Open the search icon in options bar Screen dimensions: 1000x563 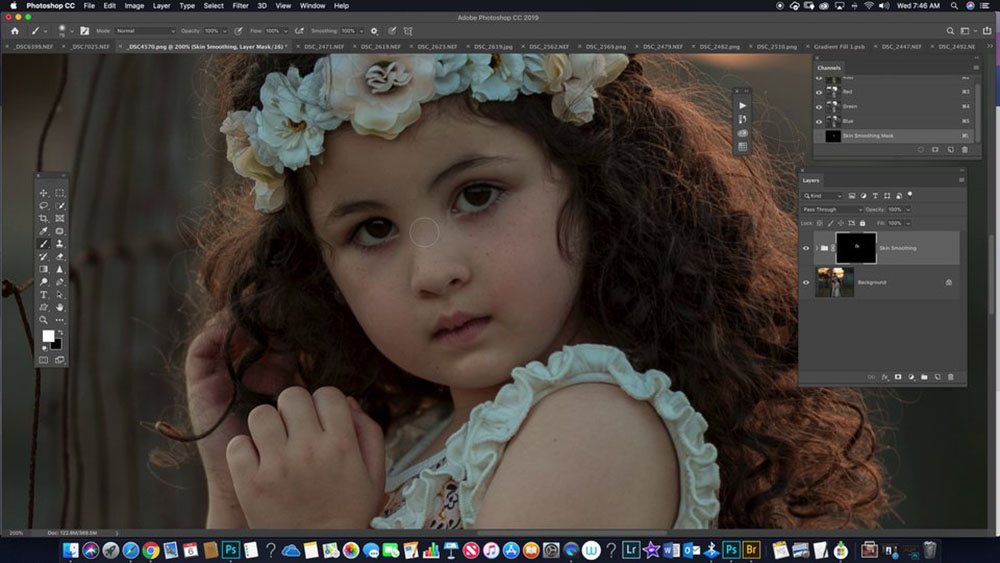[x=950, y=31]
